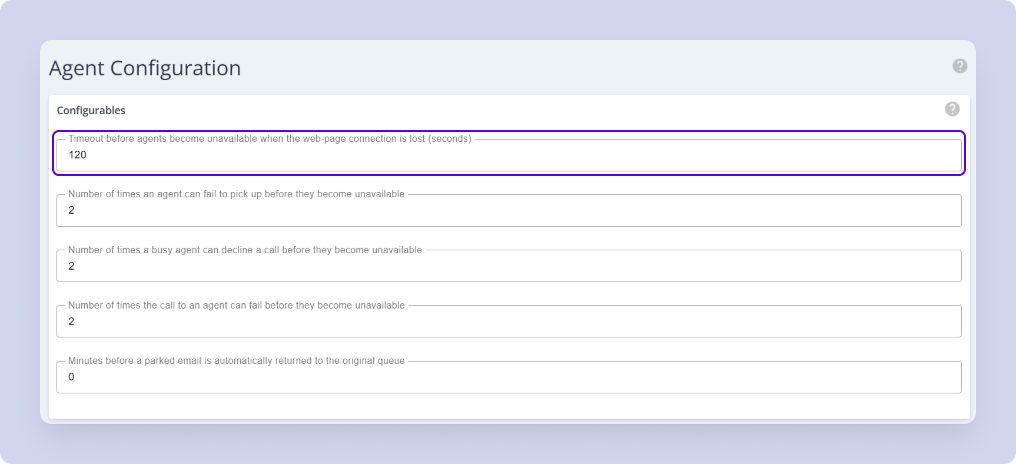
Task: Click 'call to an agent can fail' label
Action: coord(237,305)
